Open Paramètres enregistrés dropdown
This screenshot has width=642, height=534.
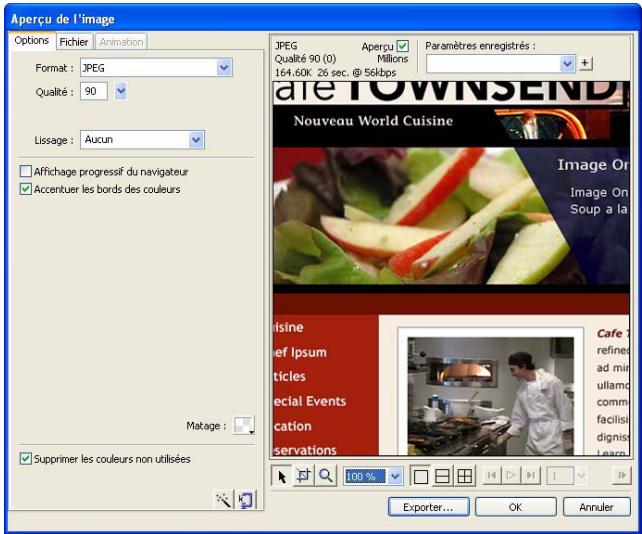pos(567,63)
